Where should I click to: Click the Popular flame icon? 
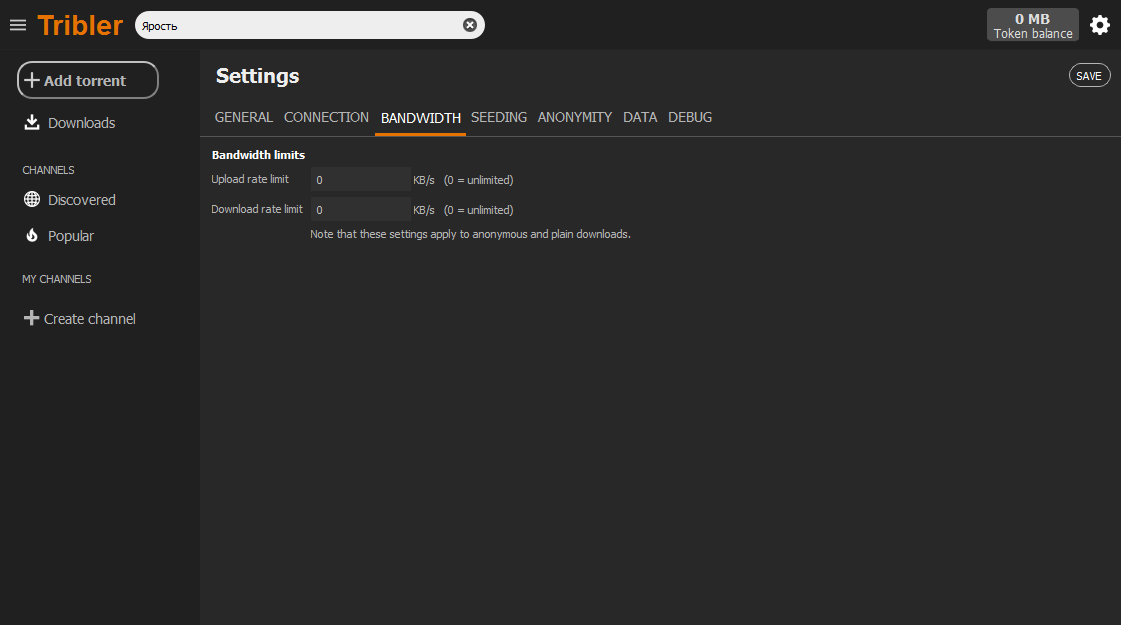31,235
